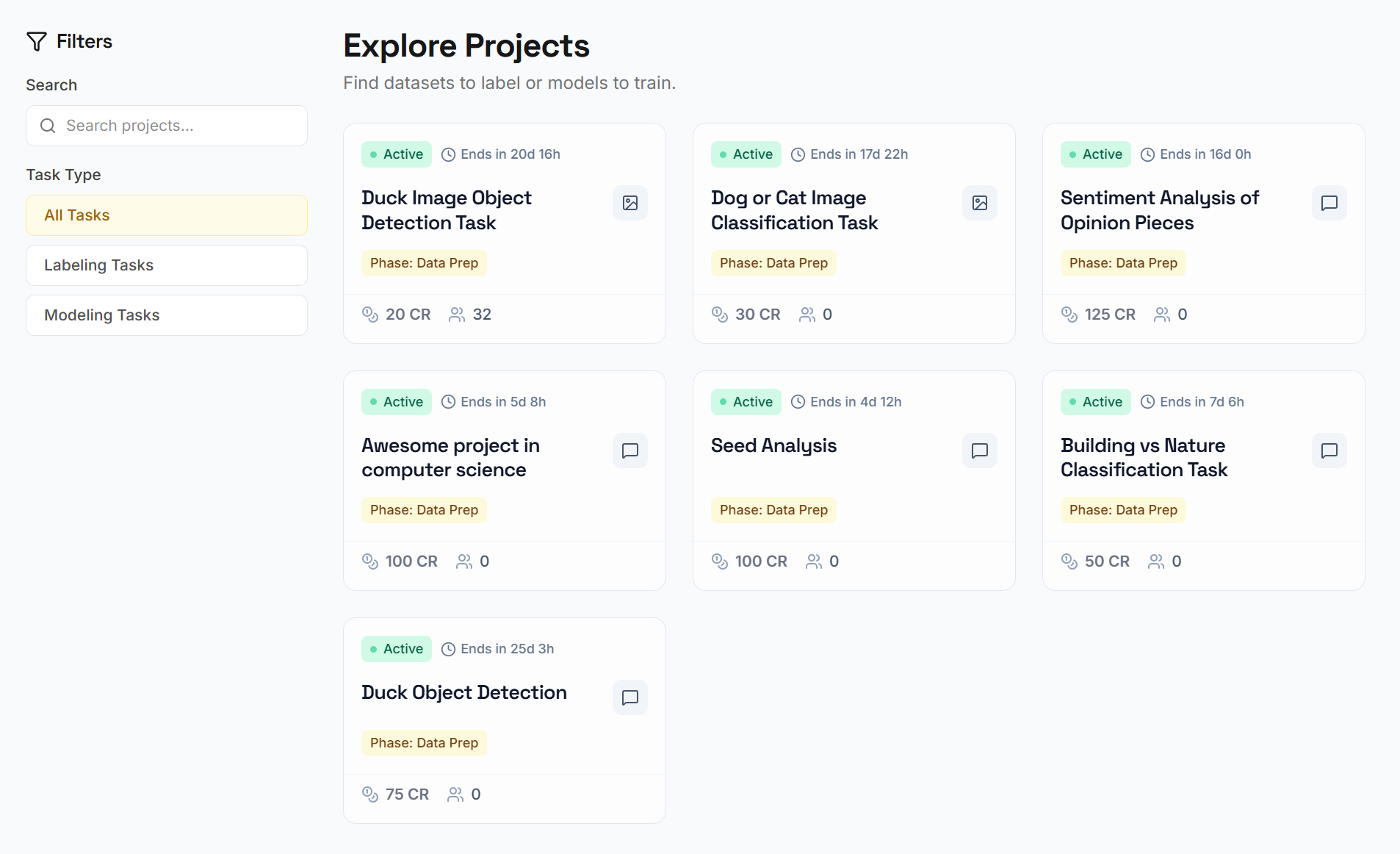Screen dimensions: 1400x854
Task: Focus the Search projects input field
Action: coord(176,126)
